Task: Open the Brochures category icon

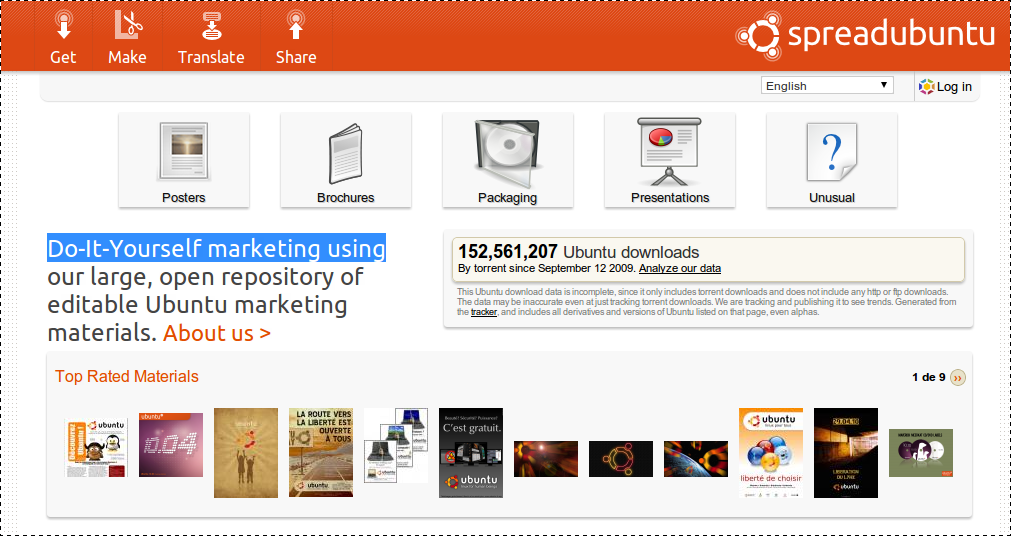Action: pyautogui.click(x=346, y=152)
